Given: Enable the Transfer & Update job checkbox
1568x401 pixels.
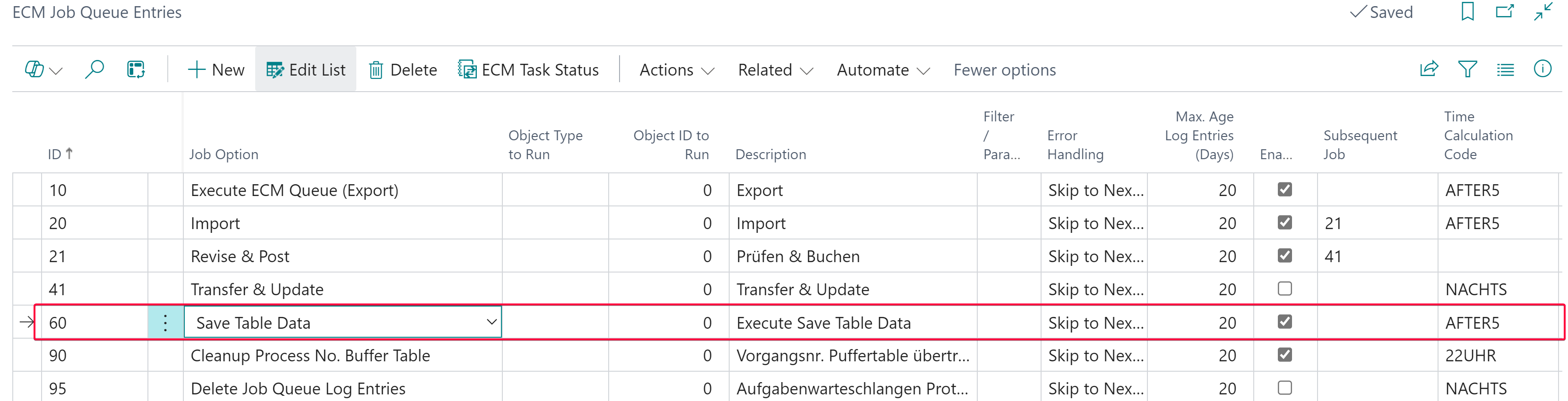Looking at the screenshot, I should pyautogui.click(x=1284, y=289).
